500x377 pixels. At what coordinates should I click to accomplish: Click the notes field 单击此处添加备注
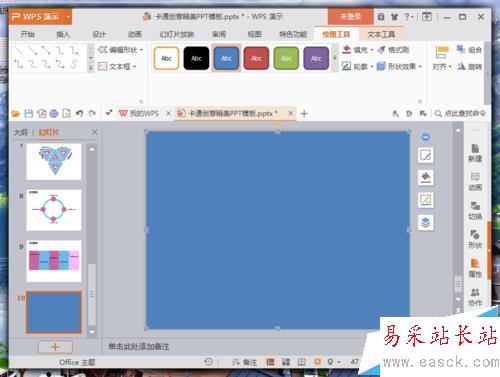pyautogui.click(x=139, y=347)
